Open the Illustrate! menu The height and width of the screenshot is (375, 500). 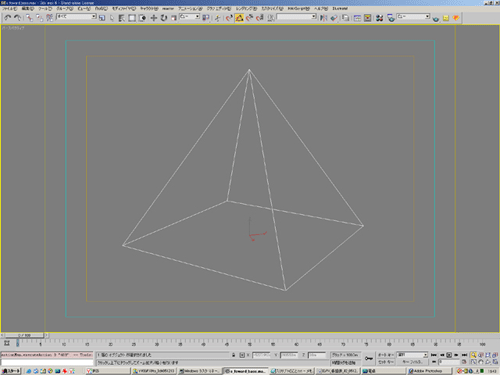pos(340,8)
